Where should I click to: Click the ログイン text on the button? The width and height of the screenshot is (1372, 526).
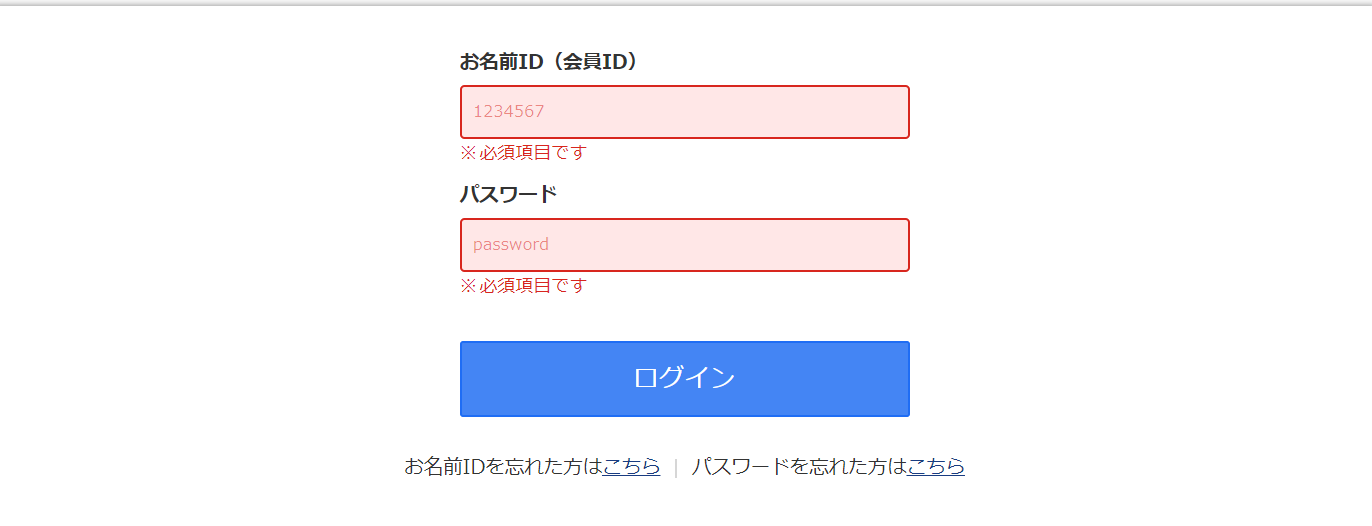[684, 378]
